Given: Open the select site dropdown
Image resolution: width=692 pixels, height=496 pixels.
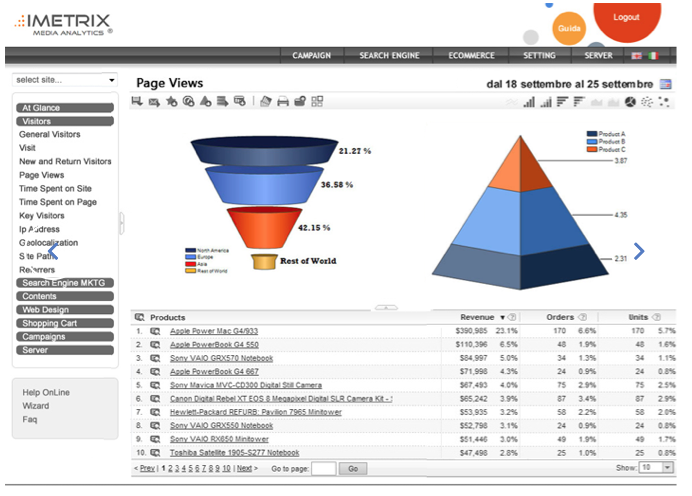Looking at the screenshot, I should tap(65, 80).
